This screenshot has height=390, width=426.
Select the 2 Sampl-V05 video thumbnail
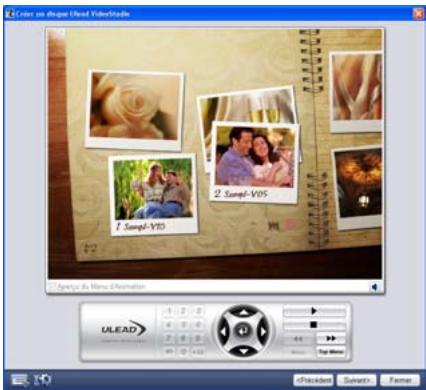[255, 162]
